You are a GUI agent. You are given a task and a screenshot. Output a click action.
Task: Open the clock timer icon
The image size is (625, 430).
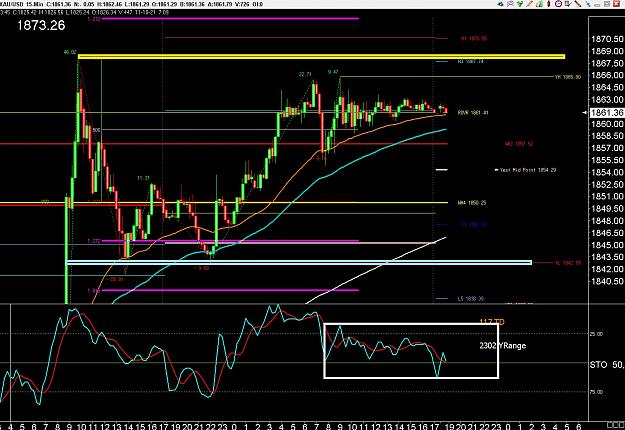pyautogui.click(x=558, y=4)
